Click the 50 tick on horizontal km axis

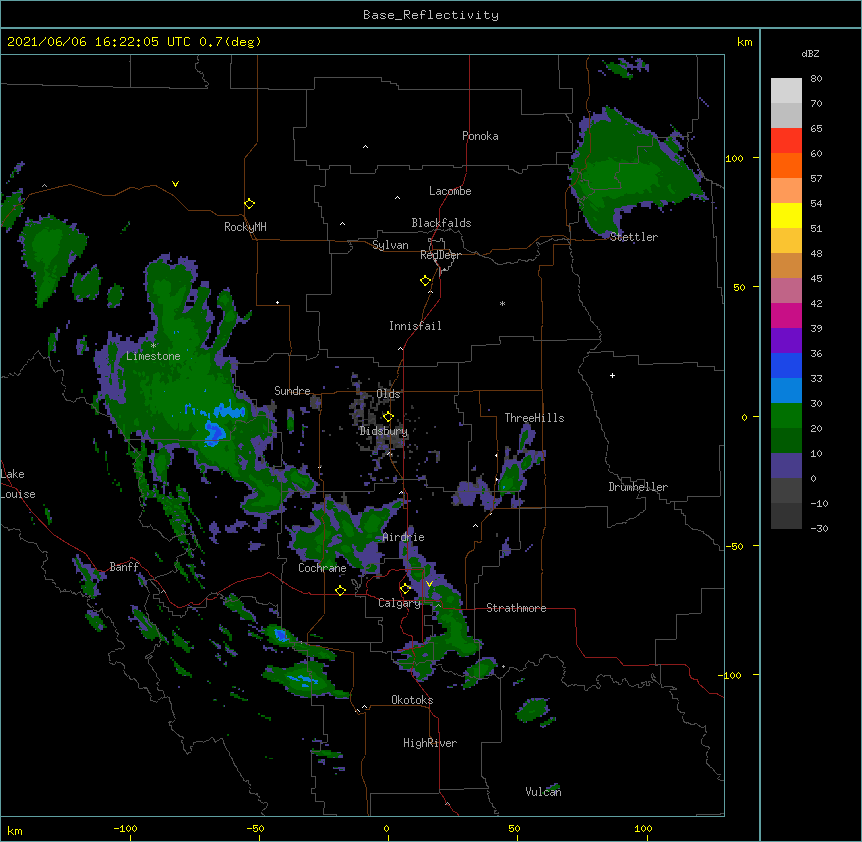514,828
